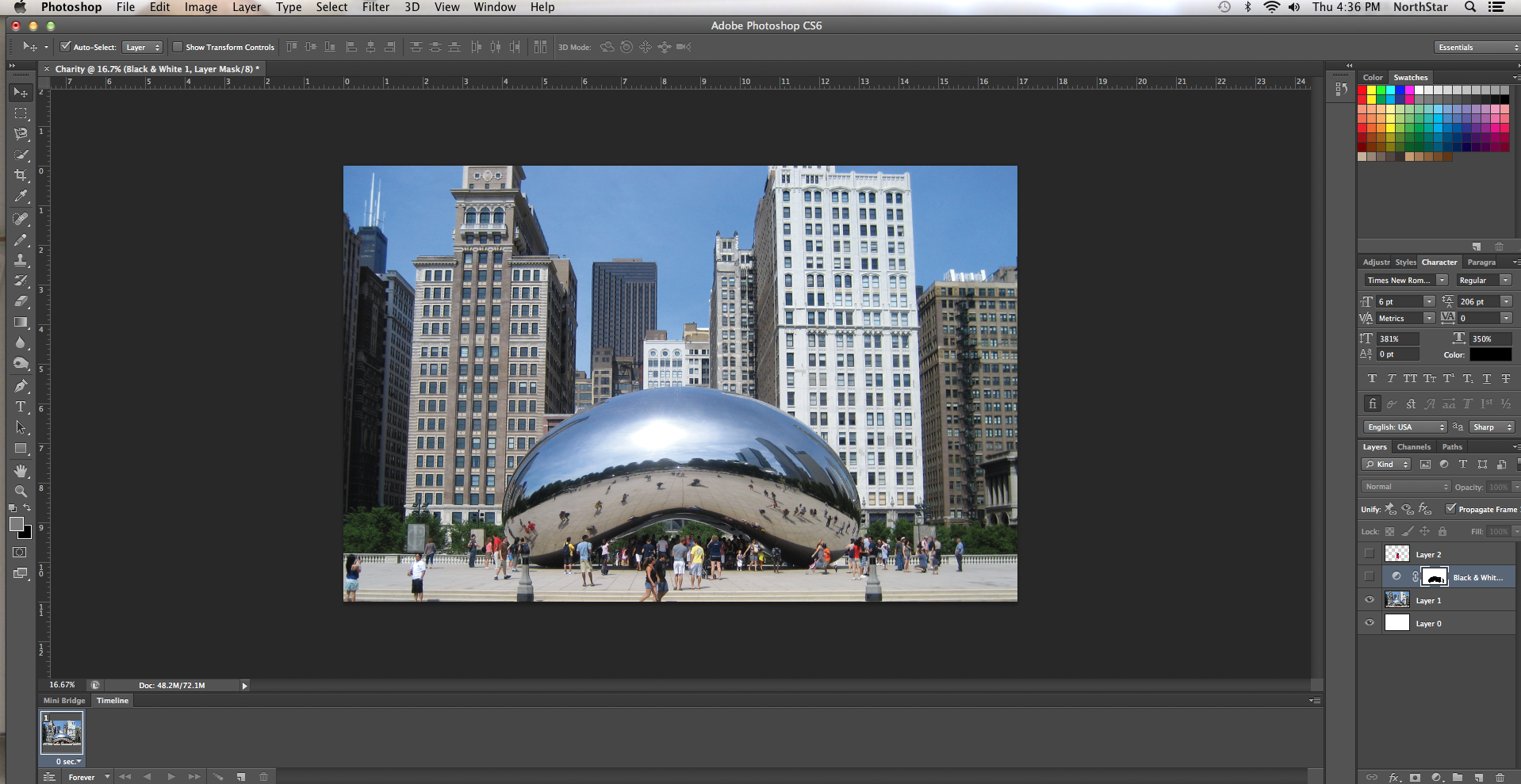Select the Zoom tool in toolbox

click(x=21, y=491)
